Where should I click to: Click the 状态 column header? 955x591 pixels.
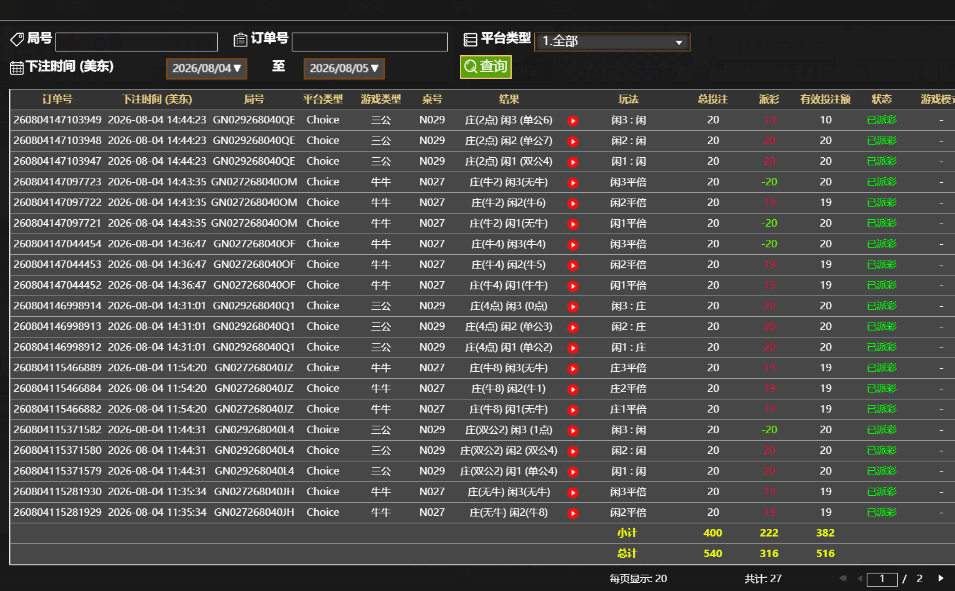(x=881, y=99)
